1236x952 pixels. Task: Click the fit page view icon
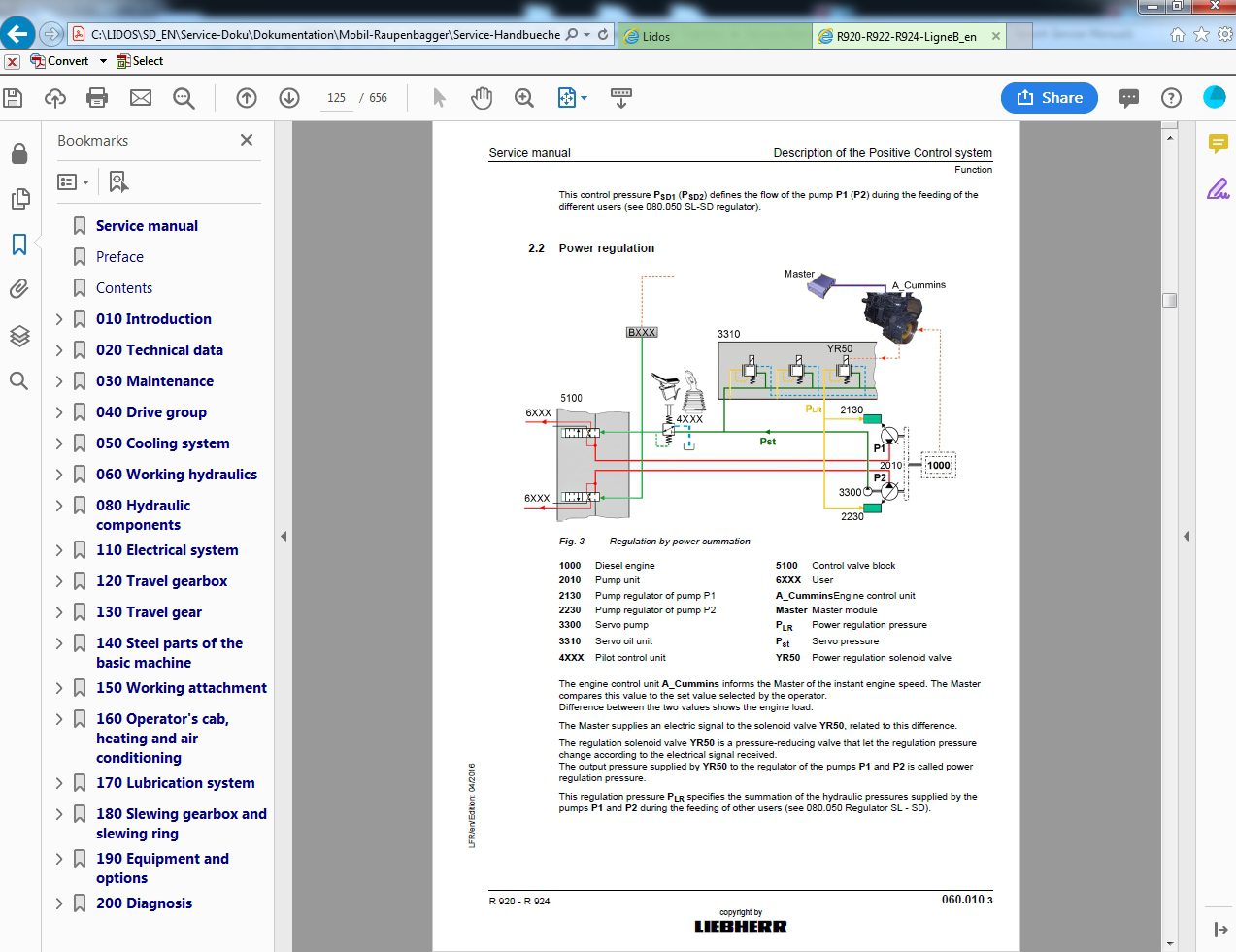tap(567, 98)
